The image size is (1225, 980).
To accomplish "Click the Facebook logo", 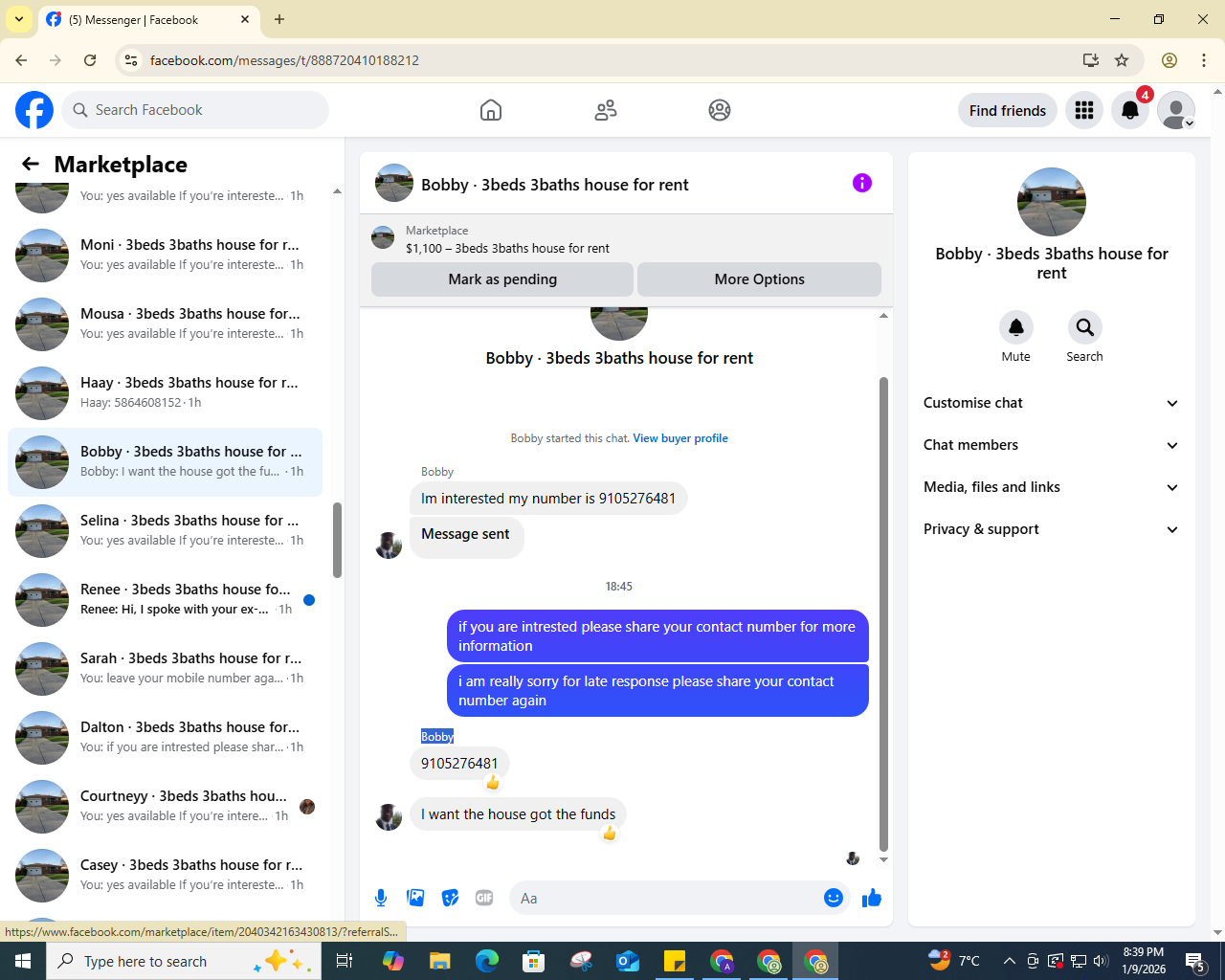I will tap(34, 110).
